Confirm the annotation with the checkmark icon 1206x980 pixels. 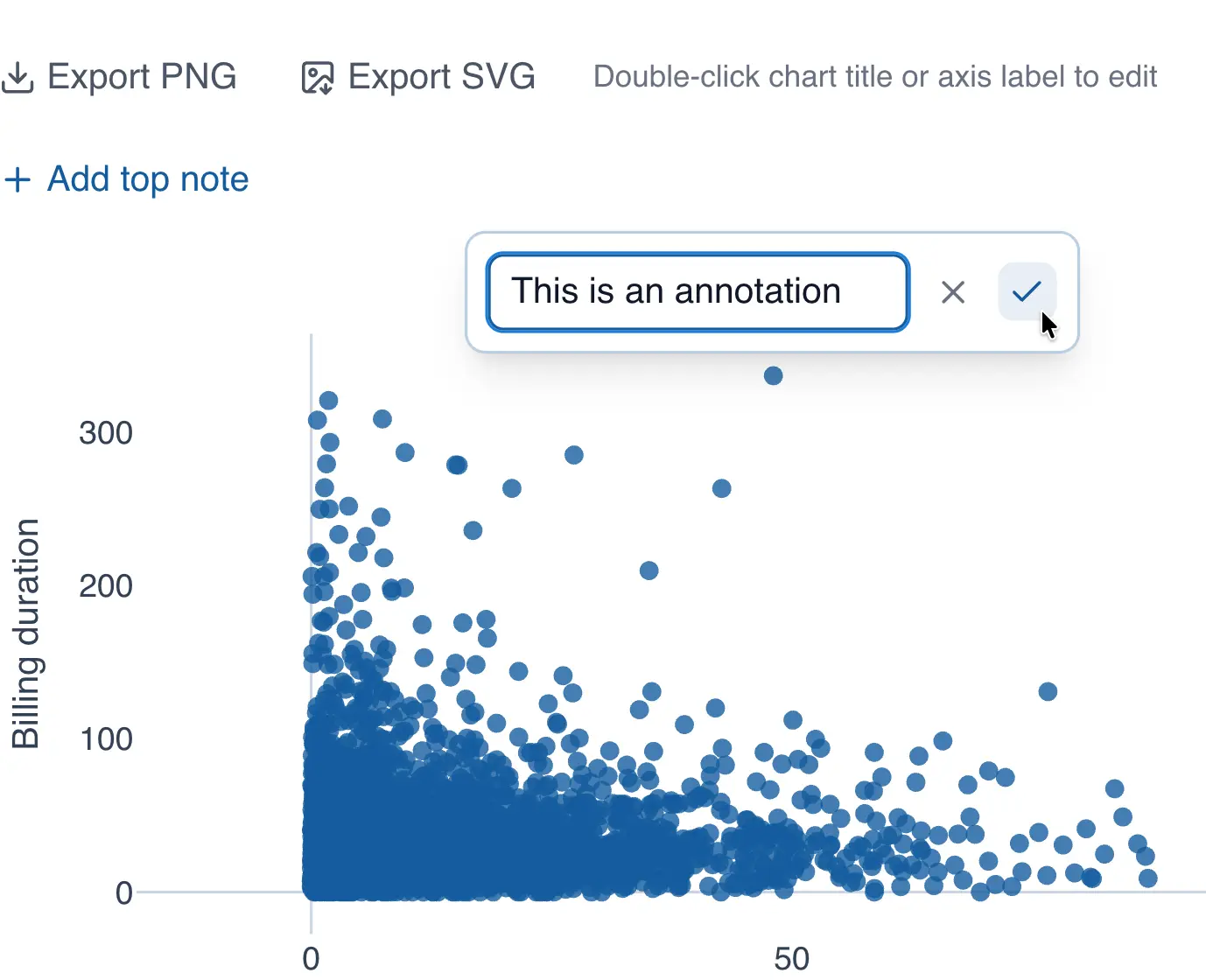pyautogui.click(x=1026, y=291)
